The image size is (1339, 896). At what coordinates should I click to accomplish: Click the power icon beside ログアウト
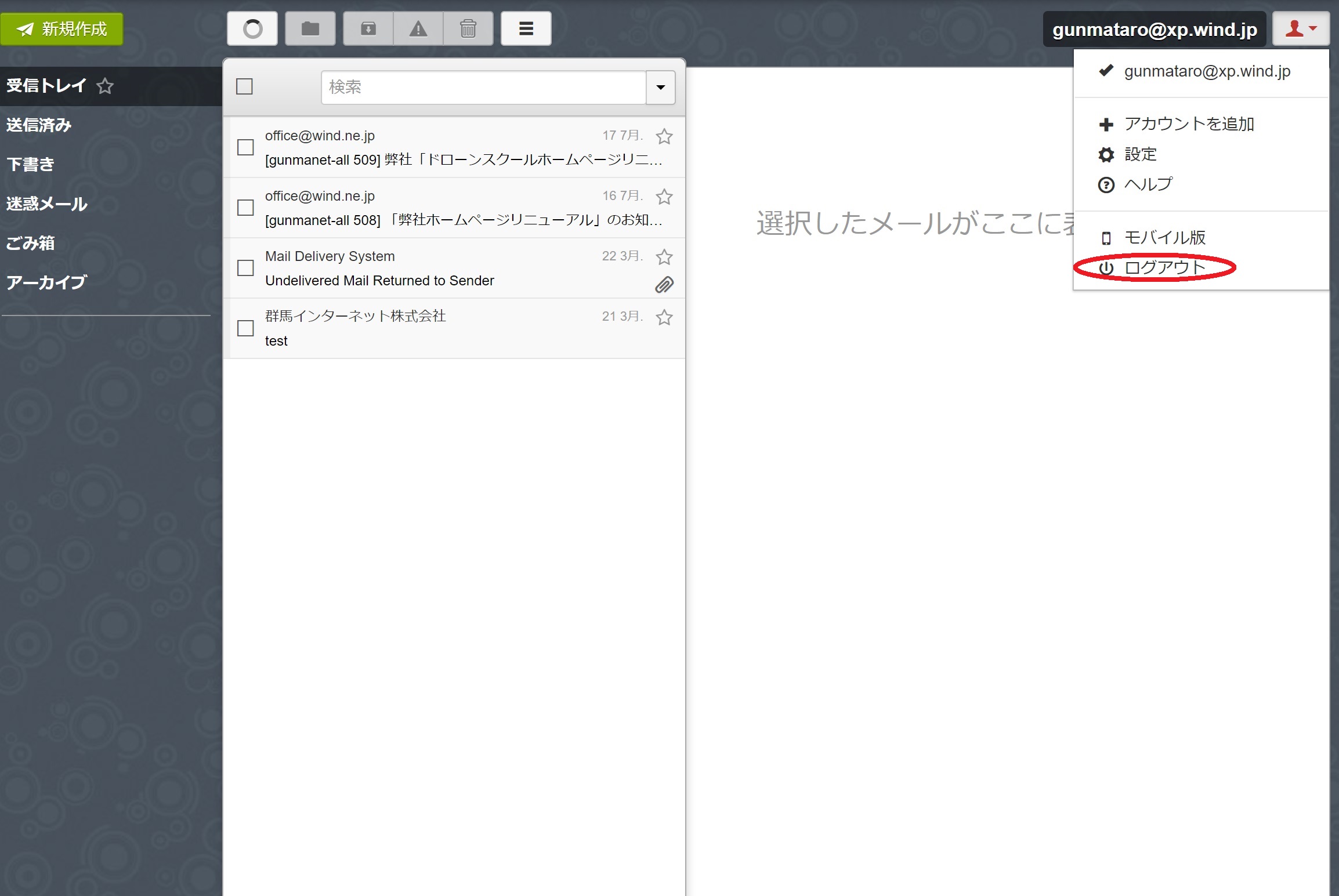[1106, 268]
